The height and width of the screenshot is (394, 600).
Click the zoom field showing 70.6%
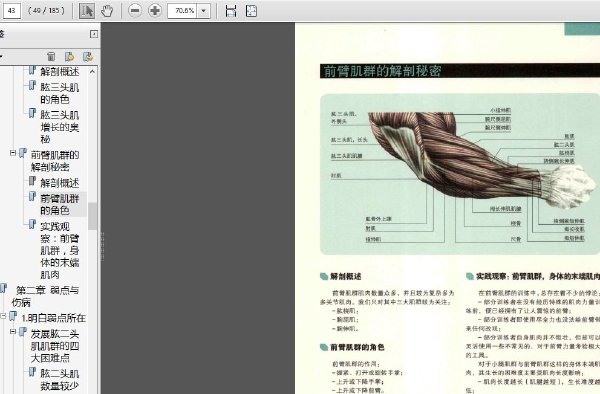click(183, 11)
